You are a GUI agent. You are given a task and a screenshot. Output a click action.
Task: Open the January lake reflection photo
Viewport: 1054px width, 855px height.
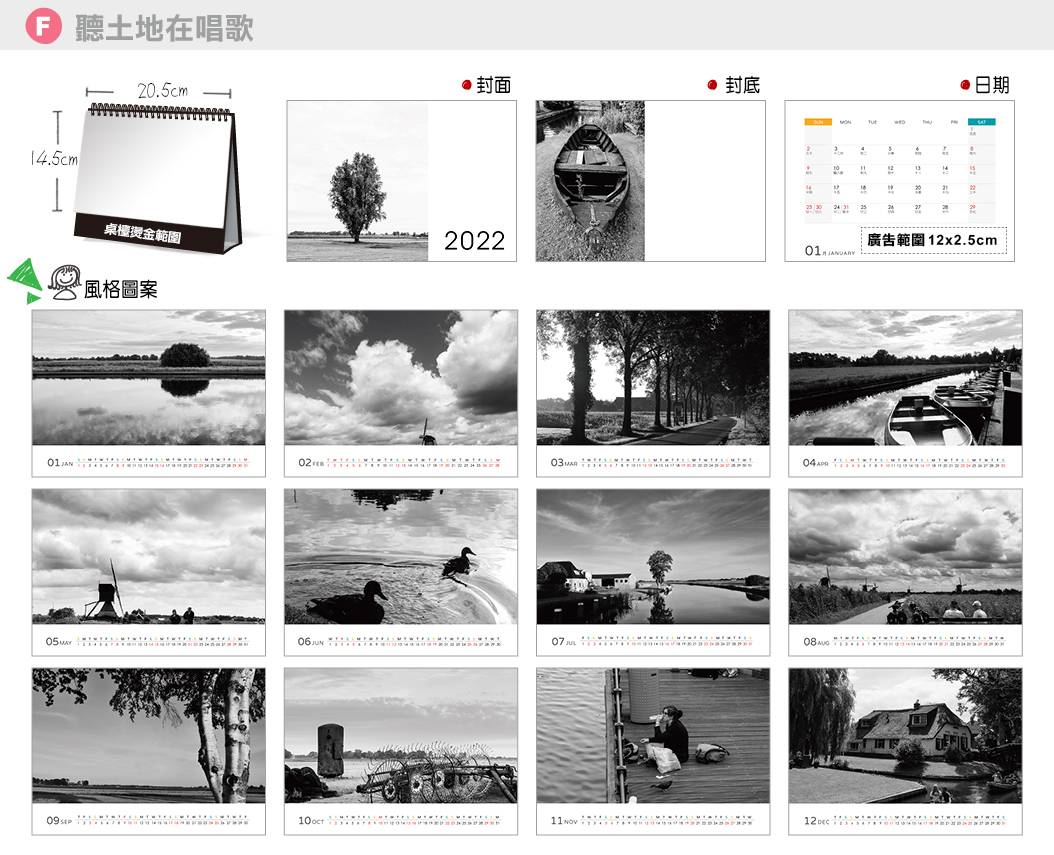point(149,378)
